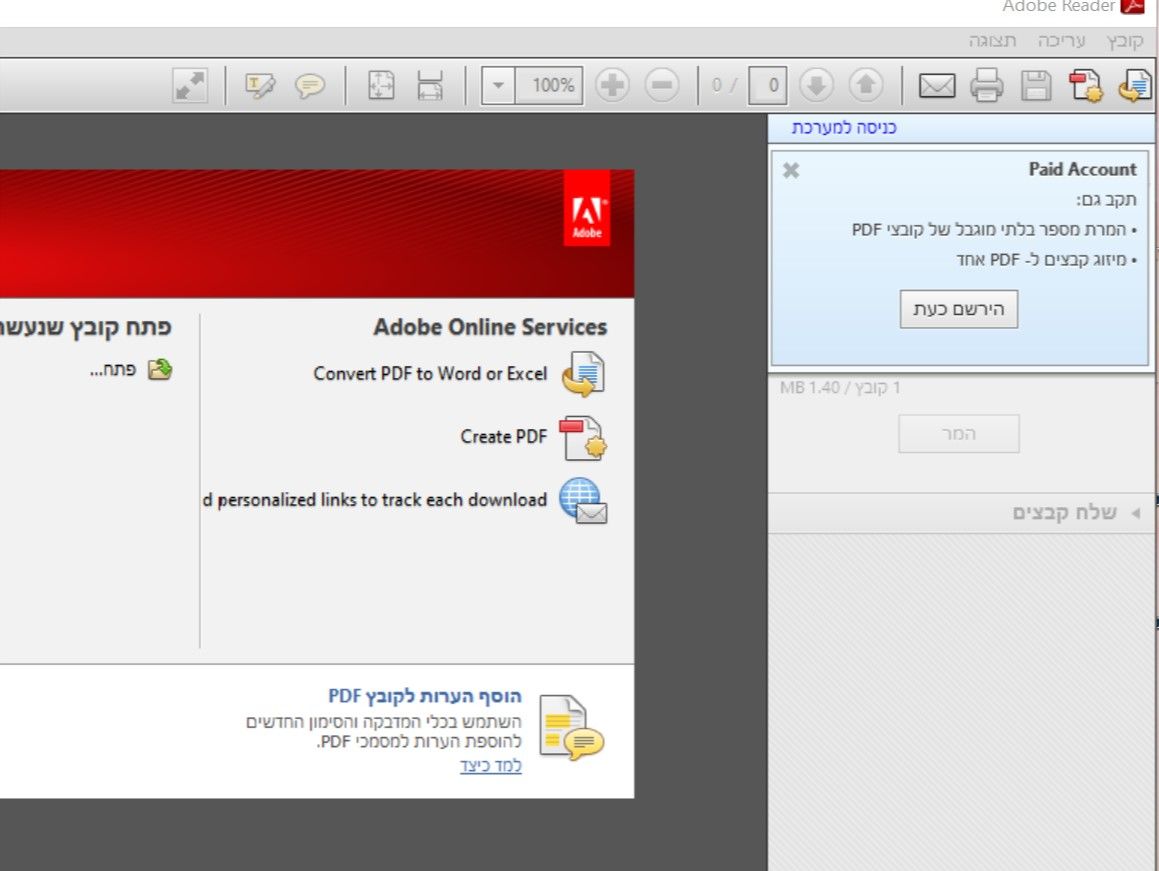Click the Convert PDF to Word toolbar icon
The image size is (1159, 871).
coord(1135,86)
